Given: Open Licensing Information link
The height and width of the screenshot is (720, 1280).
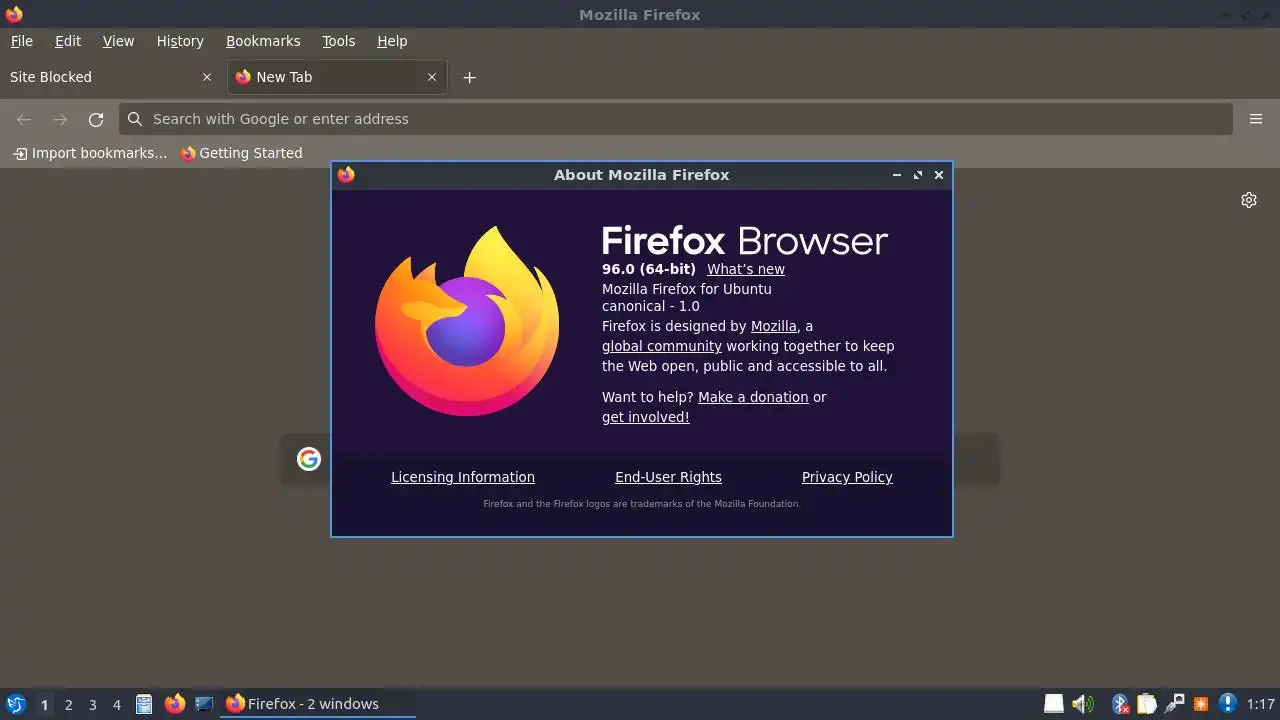Looking at the screenshot, I should pyautogui.click(x=463, y=477).
